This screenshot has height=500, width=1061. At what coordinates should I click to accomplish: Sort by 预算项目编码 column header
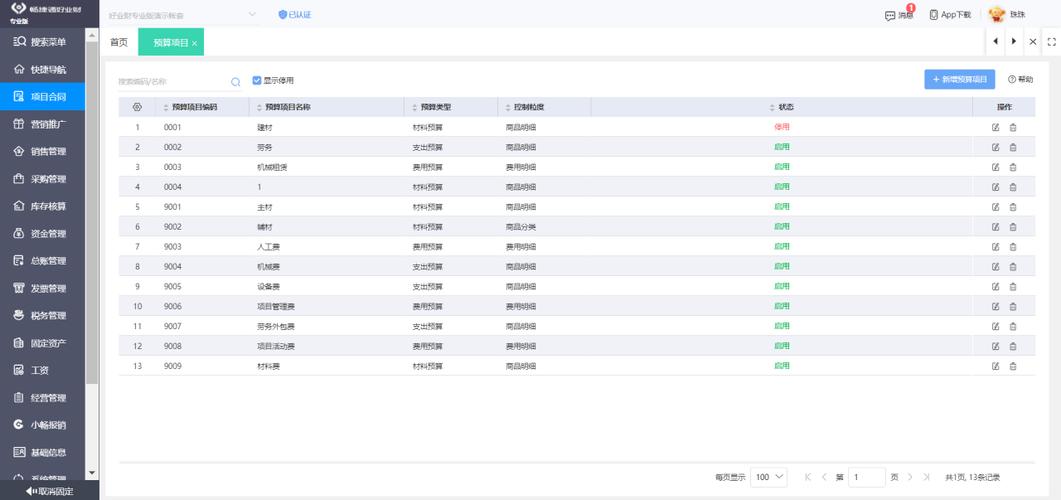point(193,107)
